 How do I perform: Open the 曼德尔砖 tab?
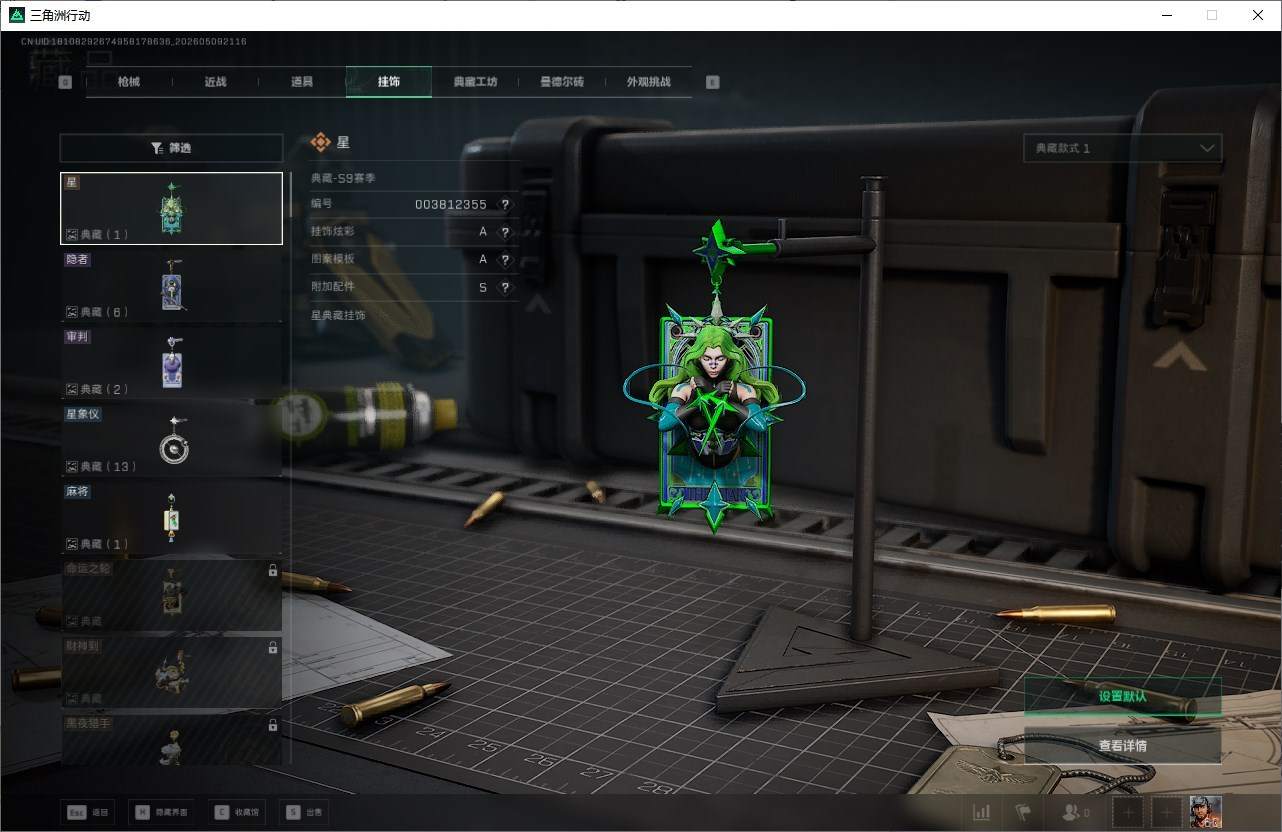(x=562, y=82)
